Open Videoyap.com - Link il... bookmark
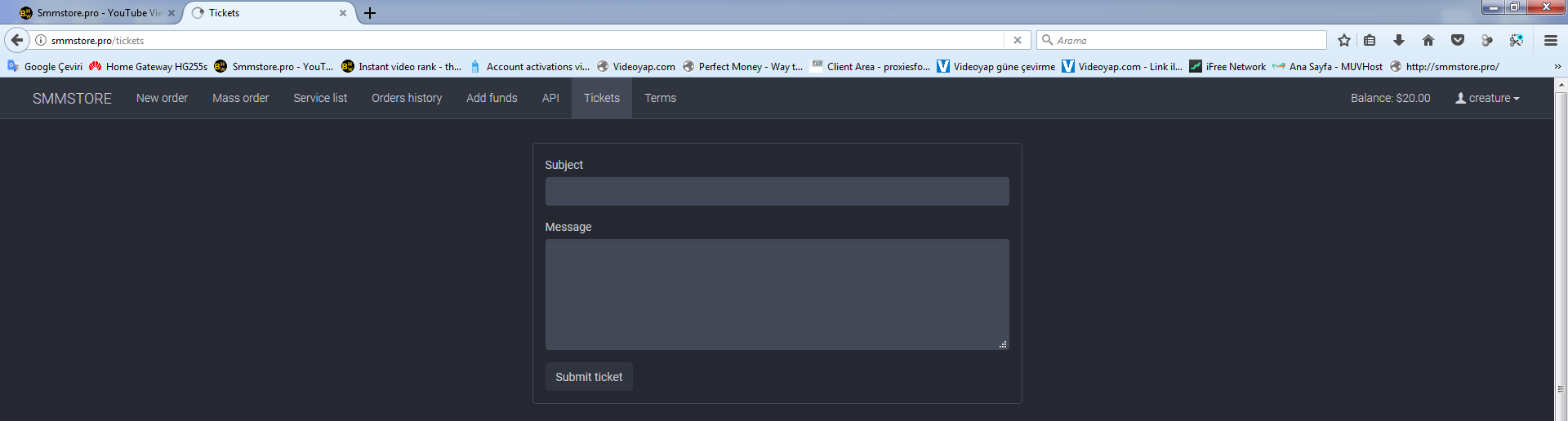 (x=1122, y=67)
